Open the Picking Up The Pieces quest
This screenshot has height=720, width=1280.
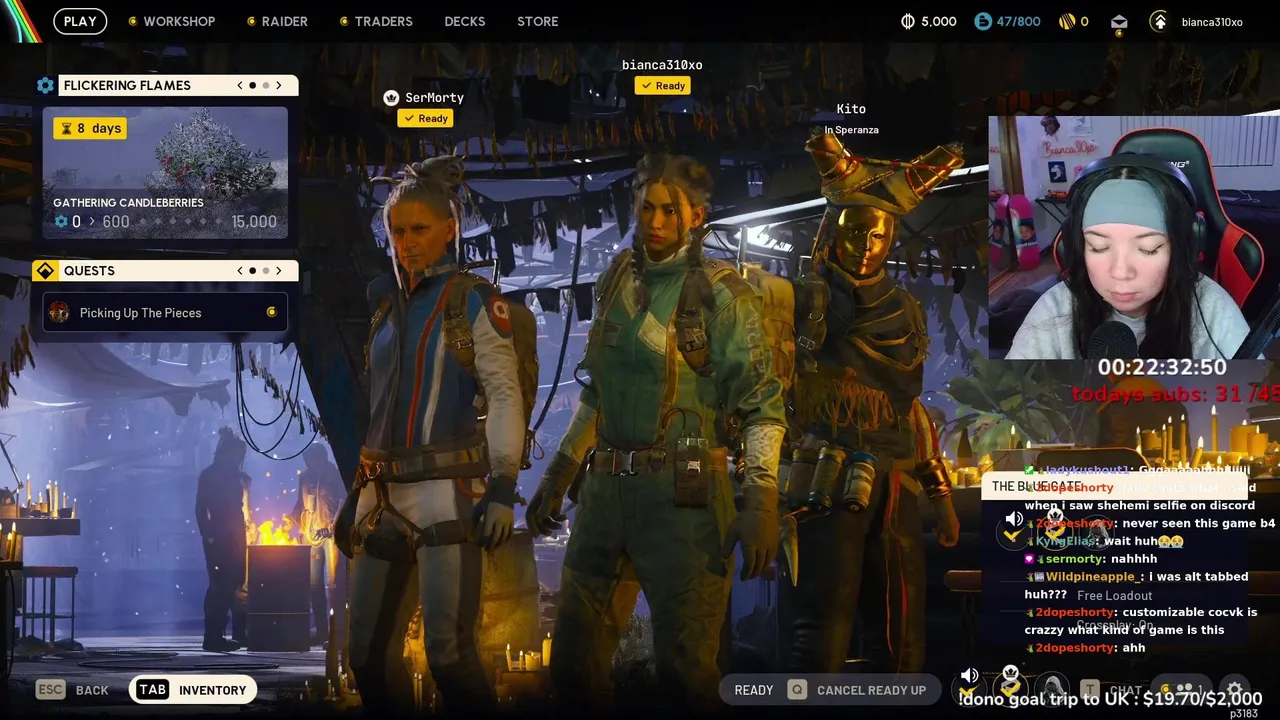(x=165, y=313)
